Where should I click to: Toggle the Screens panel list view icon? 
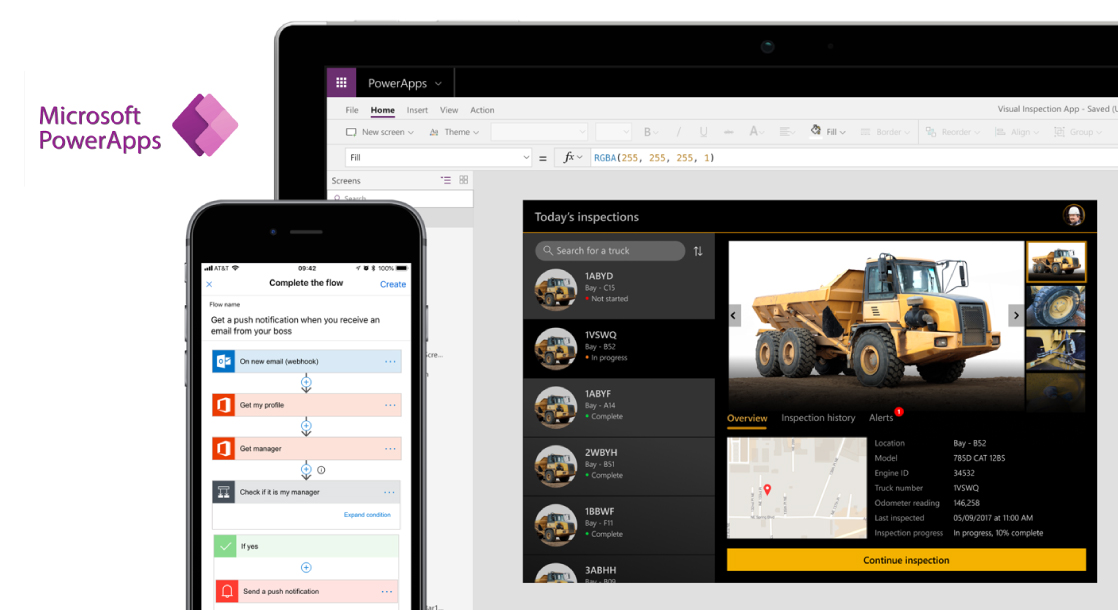[447, 180]
